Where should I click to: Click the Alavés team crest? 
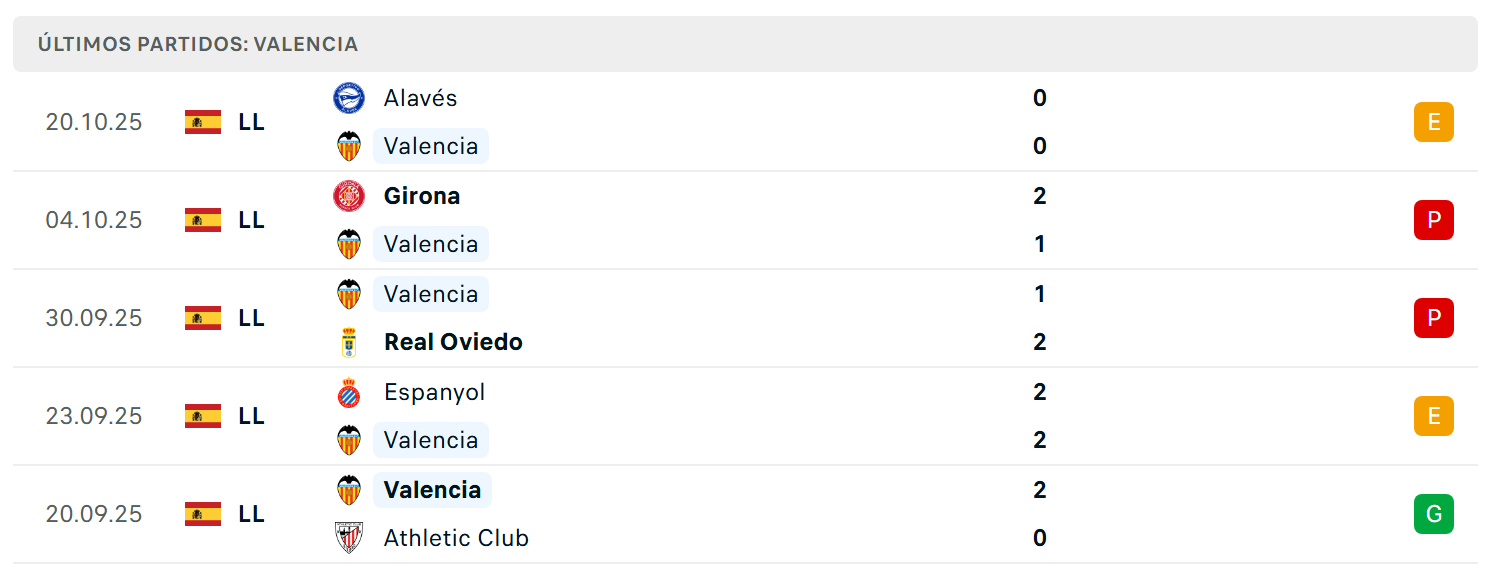pyautogui.click(x=349, y=98)
